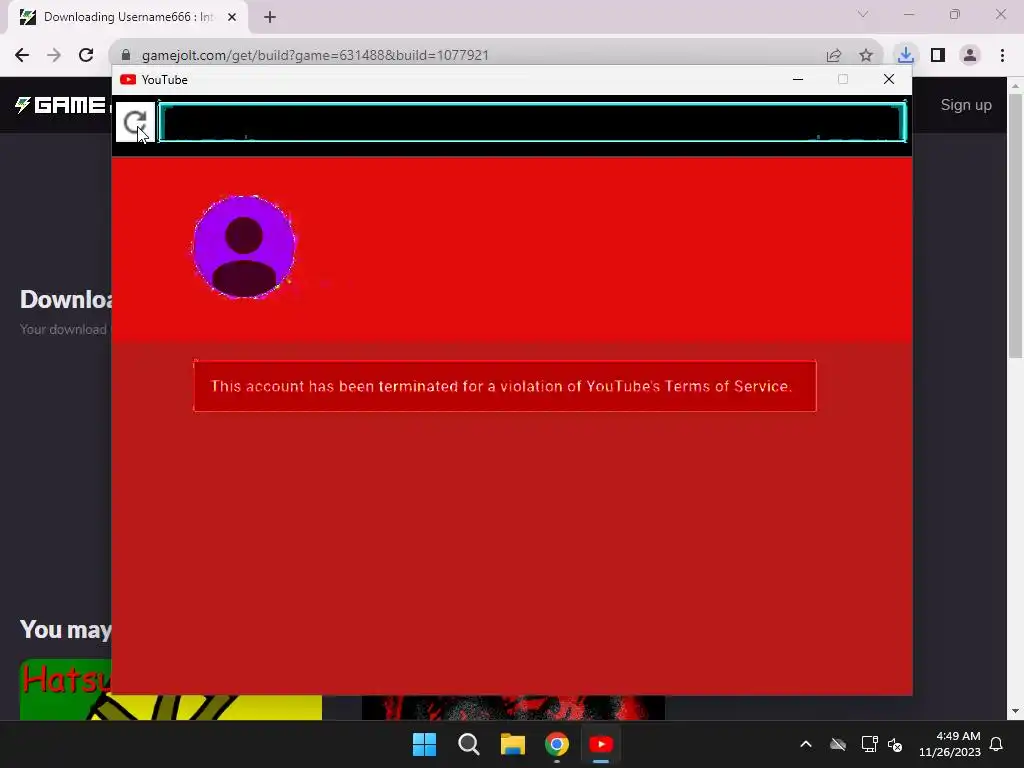Open notifications bell in taskbar
The height and width of the screenshot is (768, 1024).
996,744
